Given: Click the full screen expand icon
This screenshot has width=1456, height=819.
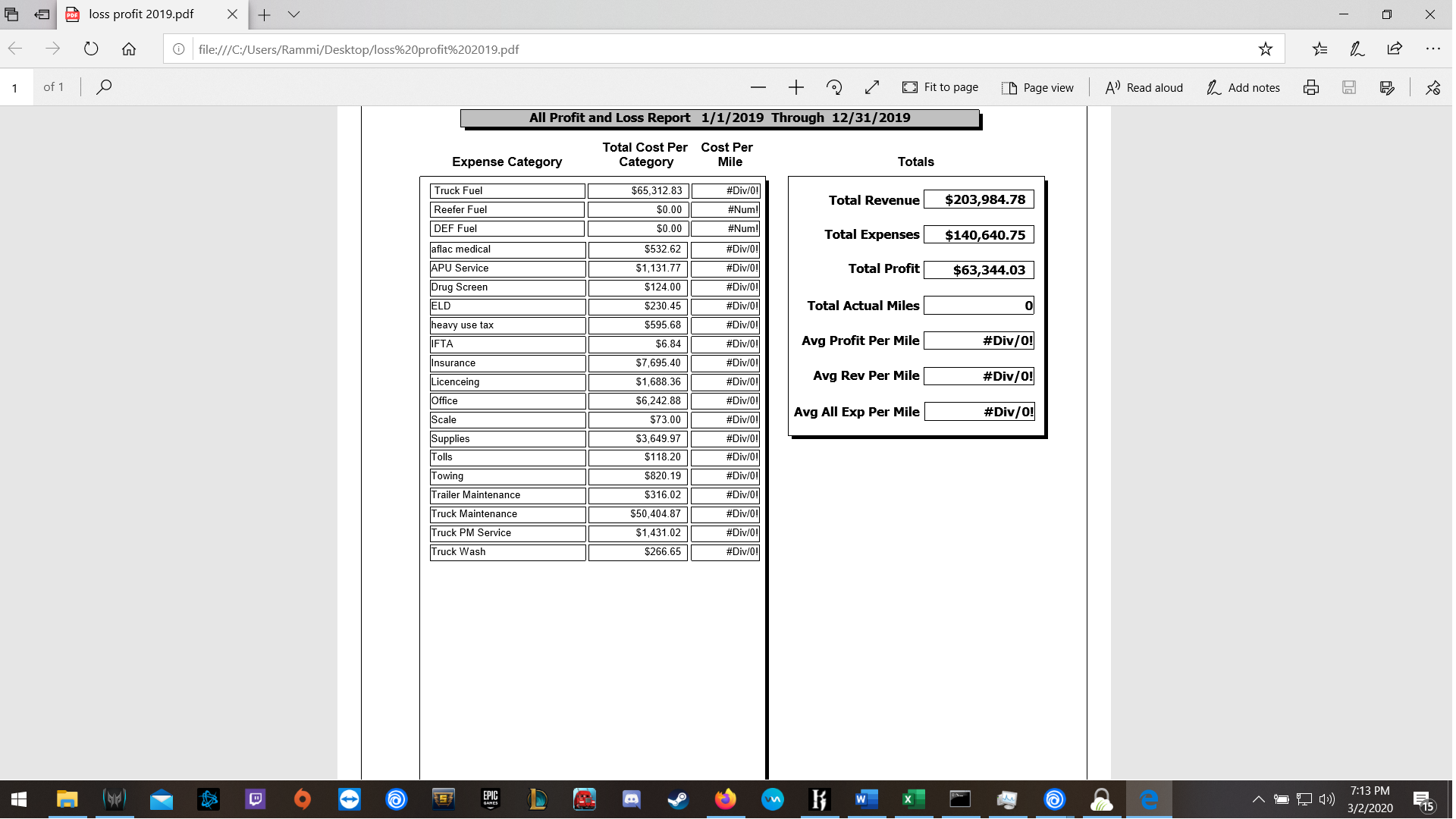Looking at the screenshot, I should tap(872, 87).
